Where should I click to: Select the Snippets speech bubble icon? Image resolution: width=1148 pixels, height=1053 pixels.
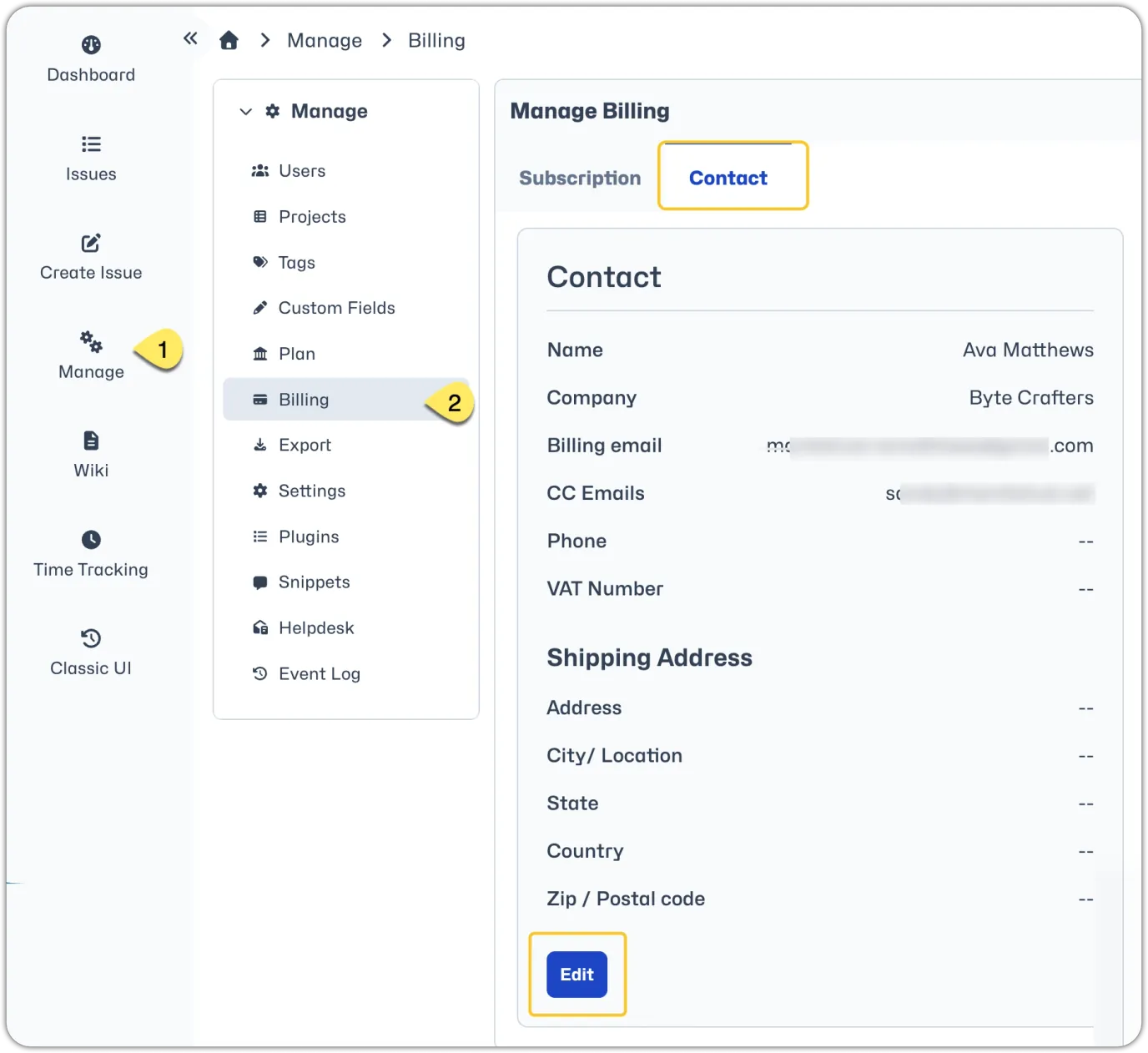(x=260, y=582)
